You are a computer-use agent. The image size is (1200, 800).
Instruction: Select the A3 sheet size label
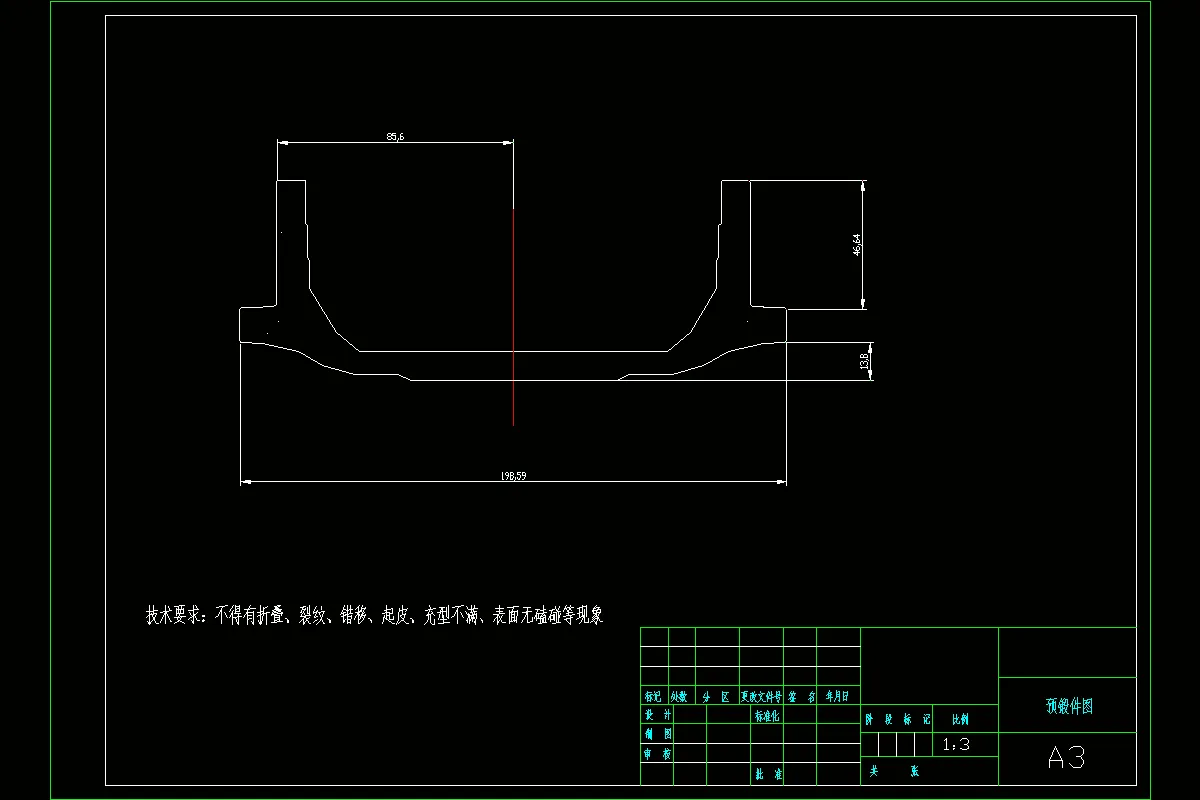tap(1067, 758)
